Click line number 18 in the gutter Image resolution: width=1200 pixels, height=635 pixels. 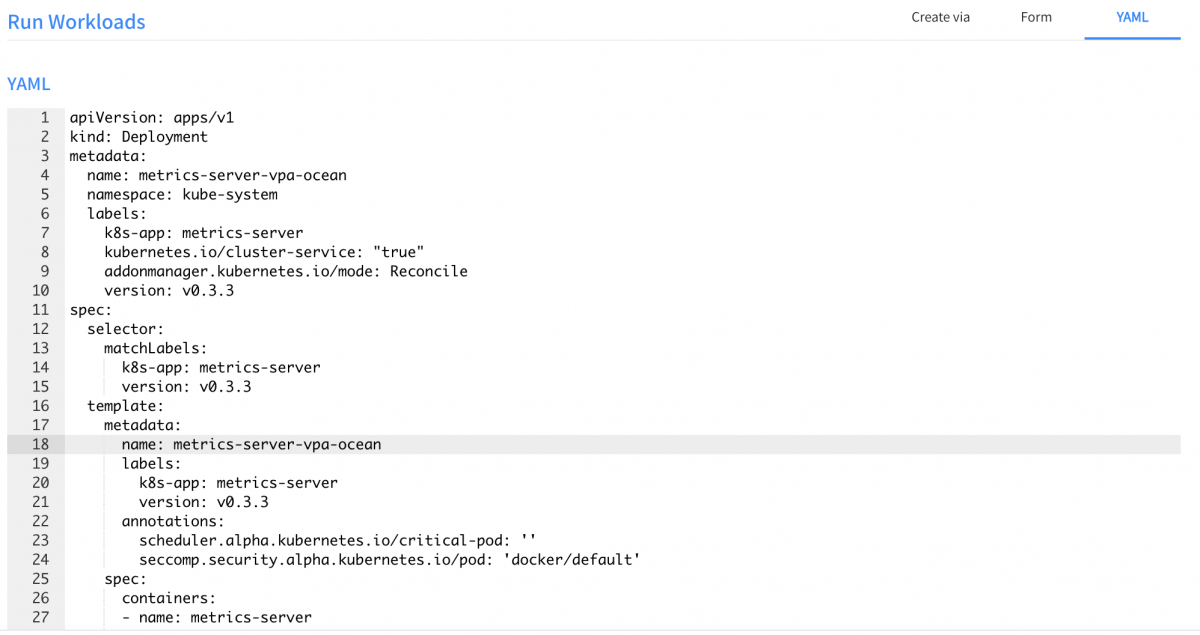[x=41, y=444]
